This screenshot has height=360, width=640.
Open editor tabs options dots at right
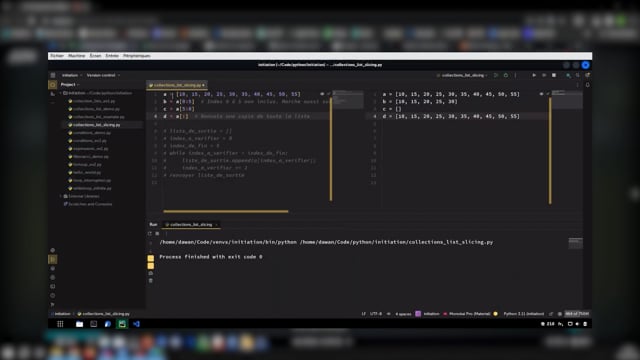578,85
